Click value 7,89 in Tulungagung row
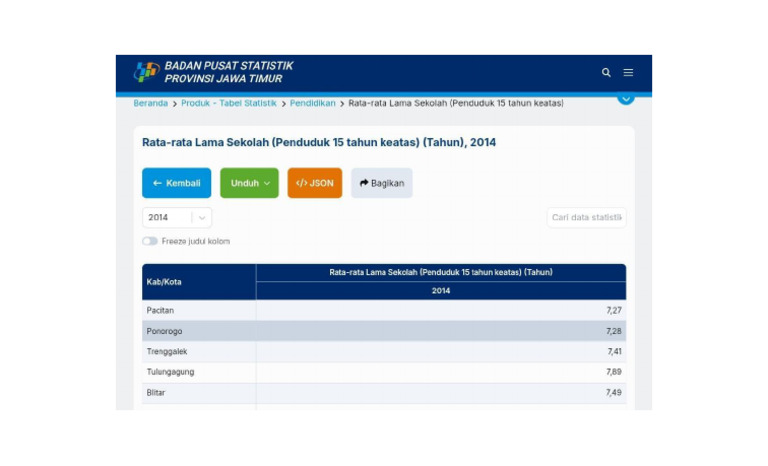Screen dimensions: 768x466 pyautogui.click(x=614, y=372)
